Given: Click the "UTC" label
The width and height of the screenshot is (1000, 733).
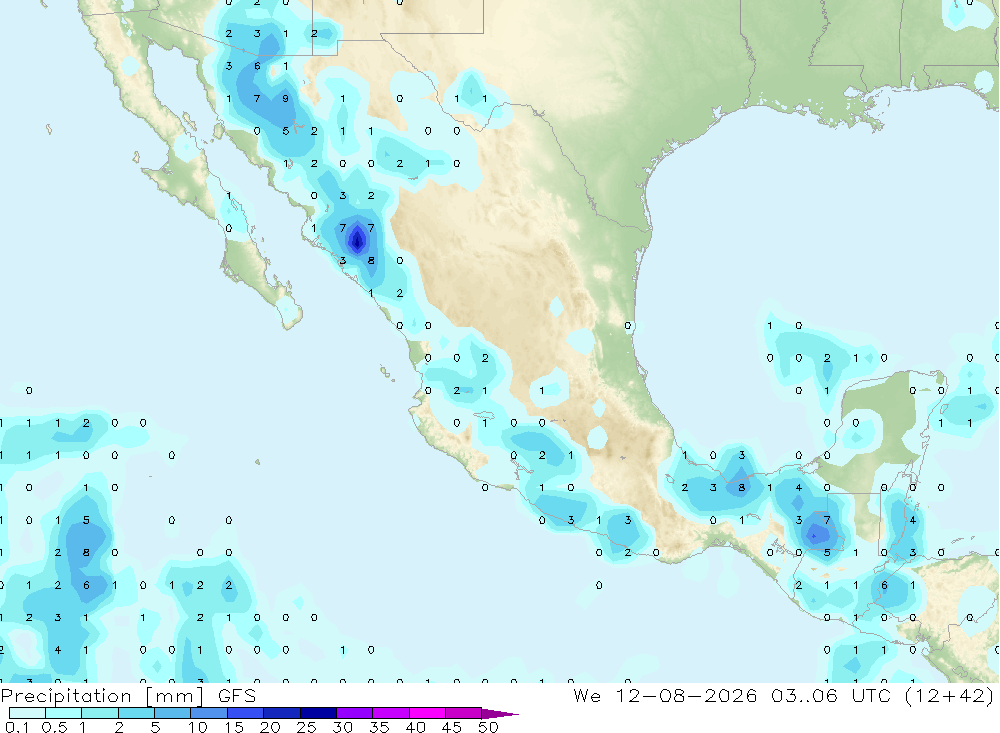Looking at the screenshot, I should 871,695.
